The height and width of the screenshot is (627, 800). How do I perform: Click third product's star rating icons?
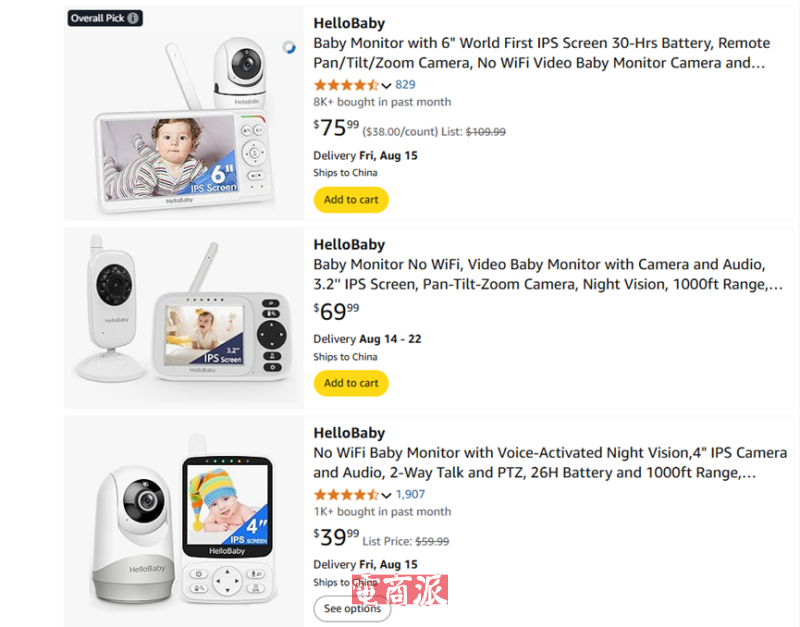pyautogui.click(x=346, y=494)
